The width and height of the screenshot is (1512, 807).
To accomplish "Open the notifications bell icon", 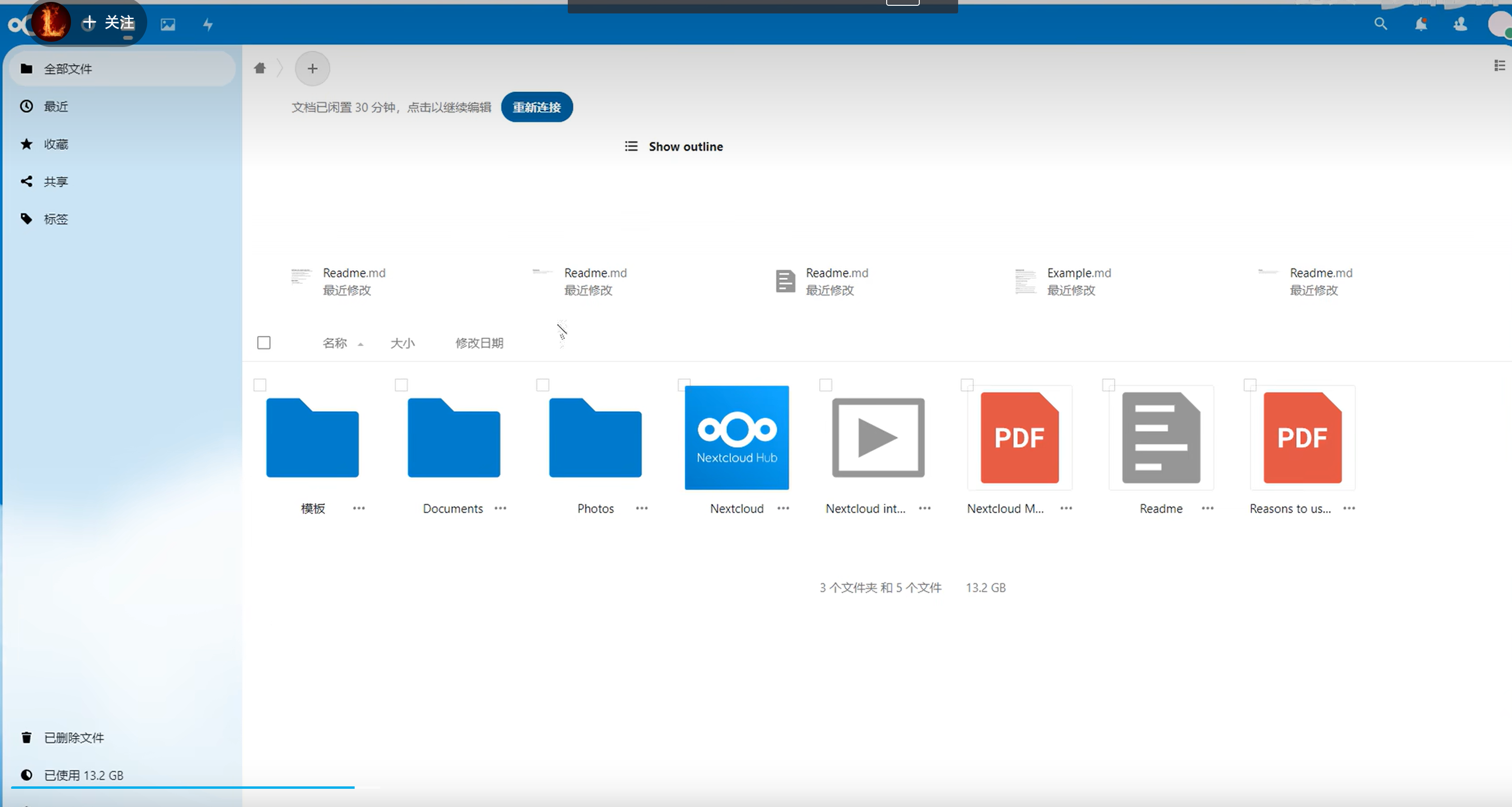I will (1420, 24).
